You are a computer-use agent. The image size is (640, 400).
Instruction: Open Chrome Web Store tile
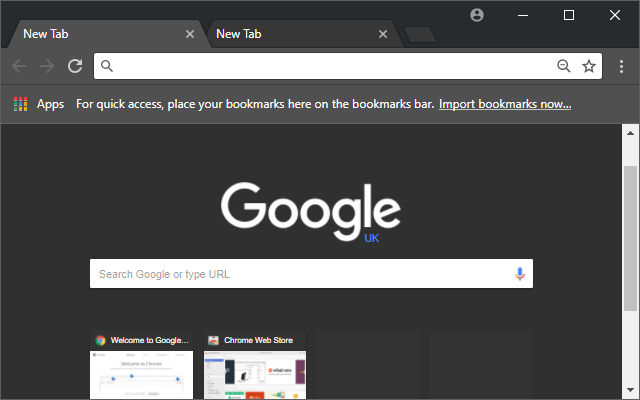(255, 364)
